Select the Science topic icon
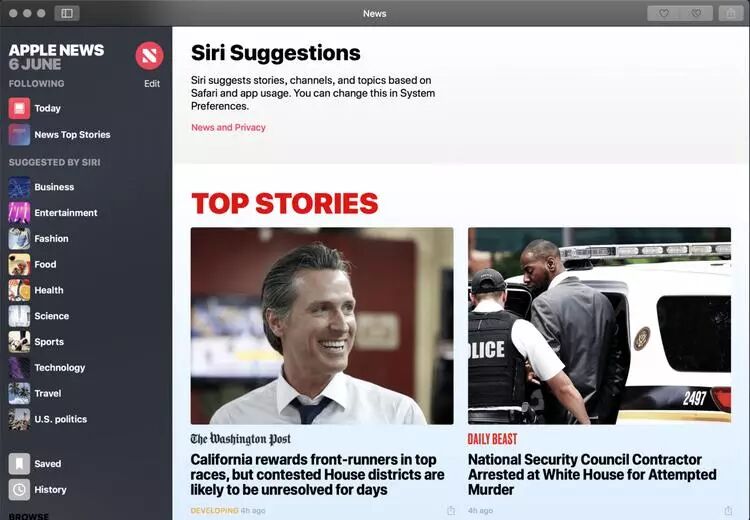Viewport: 750px width, 520px height. [x=19, y=316]
